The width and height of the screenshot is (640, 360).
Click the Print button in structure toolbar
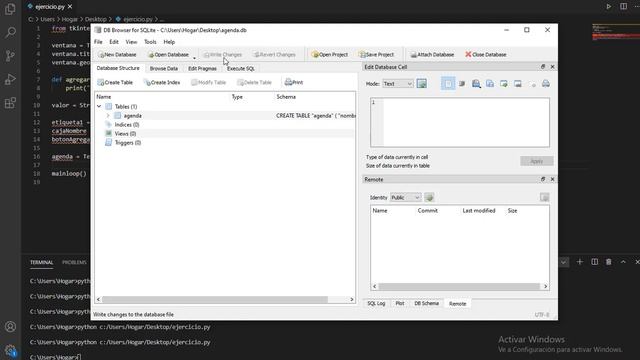(294, 82)
